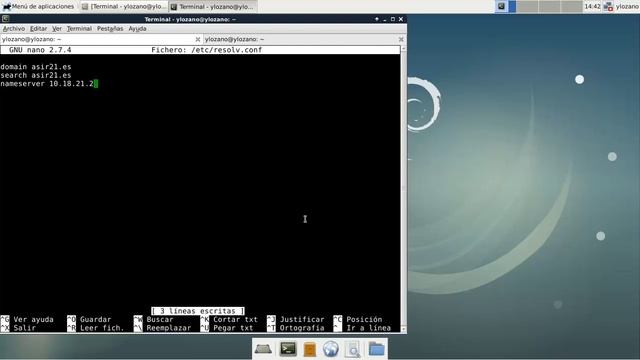The image size is (640, 360).
Task: Click the ylozano user menu in panel
Action: coord(627,7)
